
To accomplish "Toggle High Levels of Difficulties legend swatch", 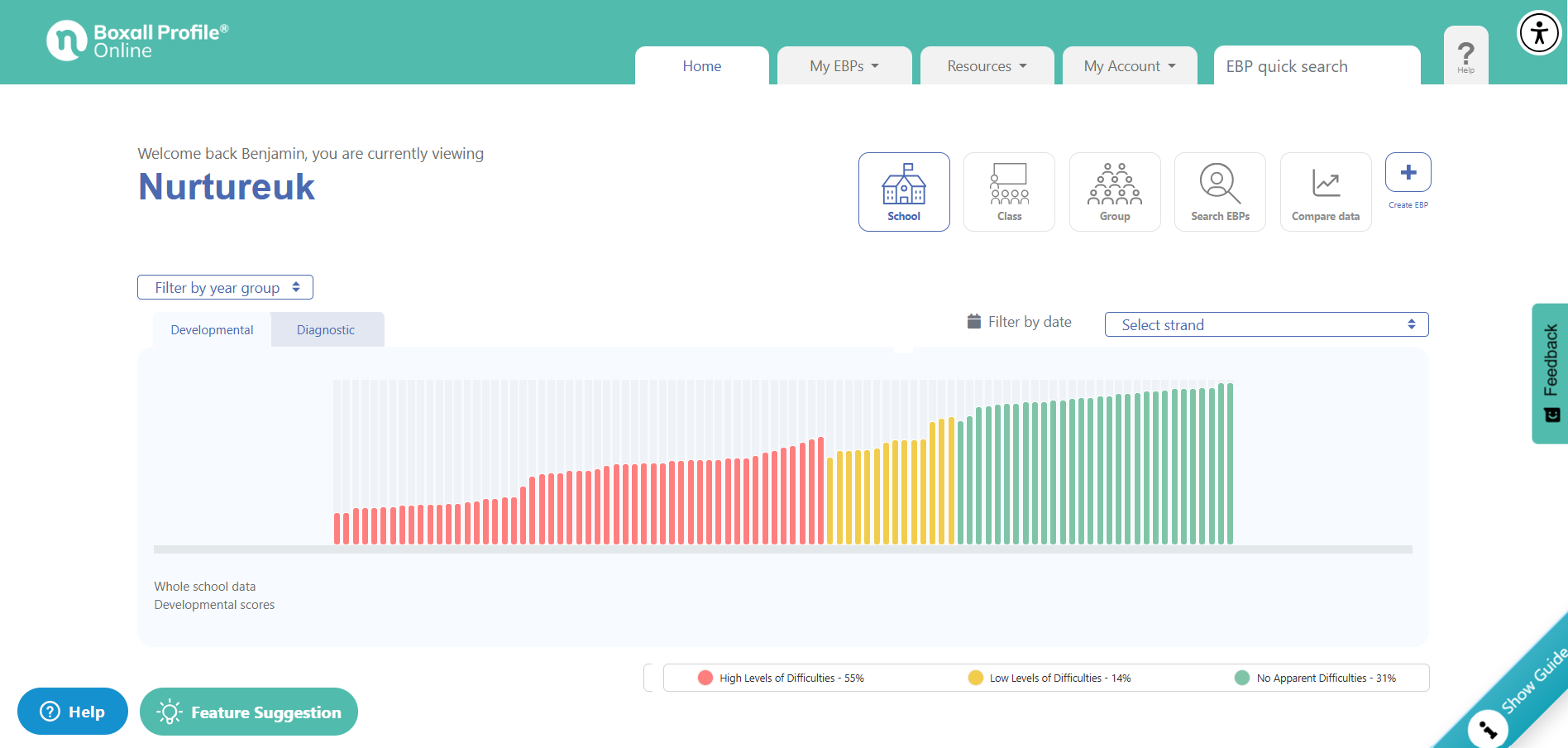I will (705, 678).
